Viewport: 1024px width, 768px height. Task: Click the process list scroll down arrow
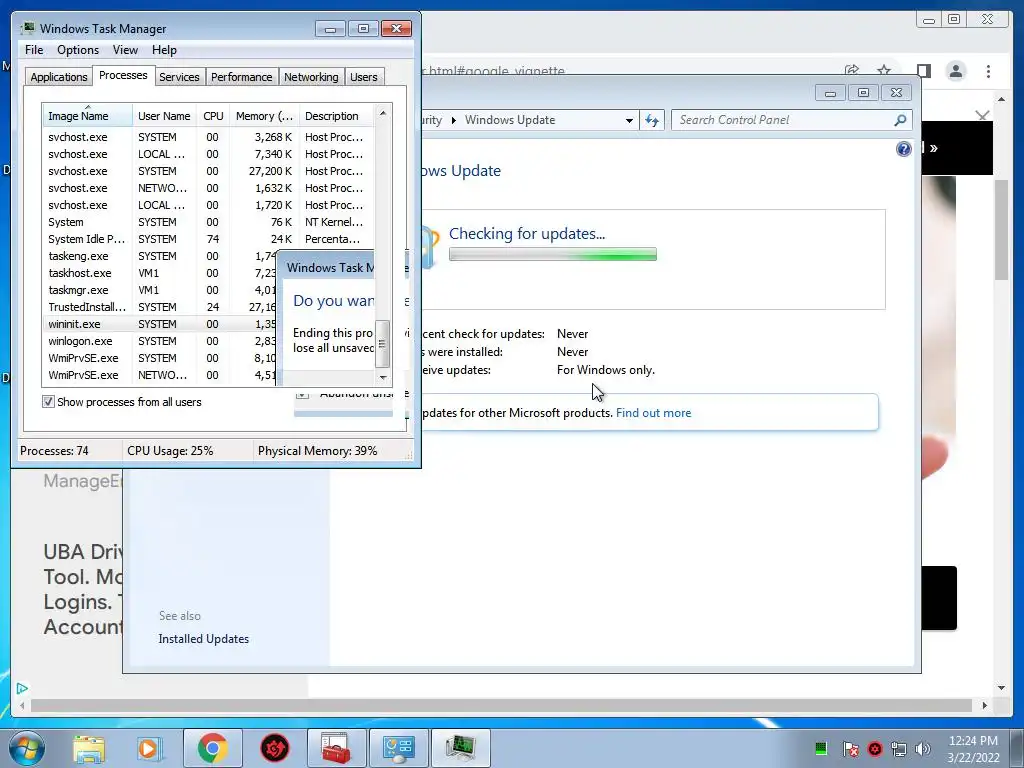click(383, 377)
